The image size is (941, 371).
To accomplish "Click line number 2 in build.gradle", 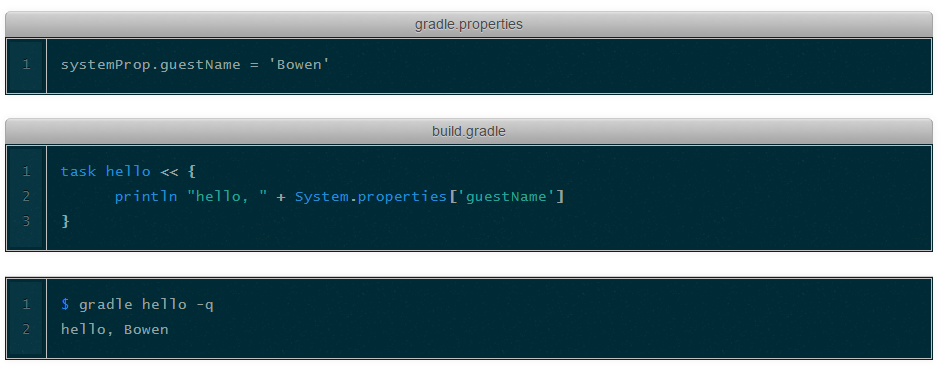I will pyautogui.click(x=26, y=196).
